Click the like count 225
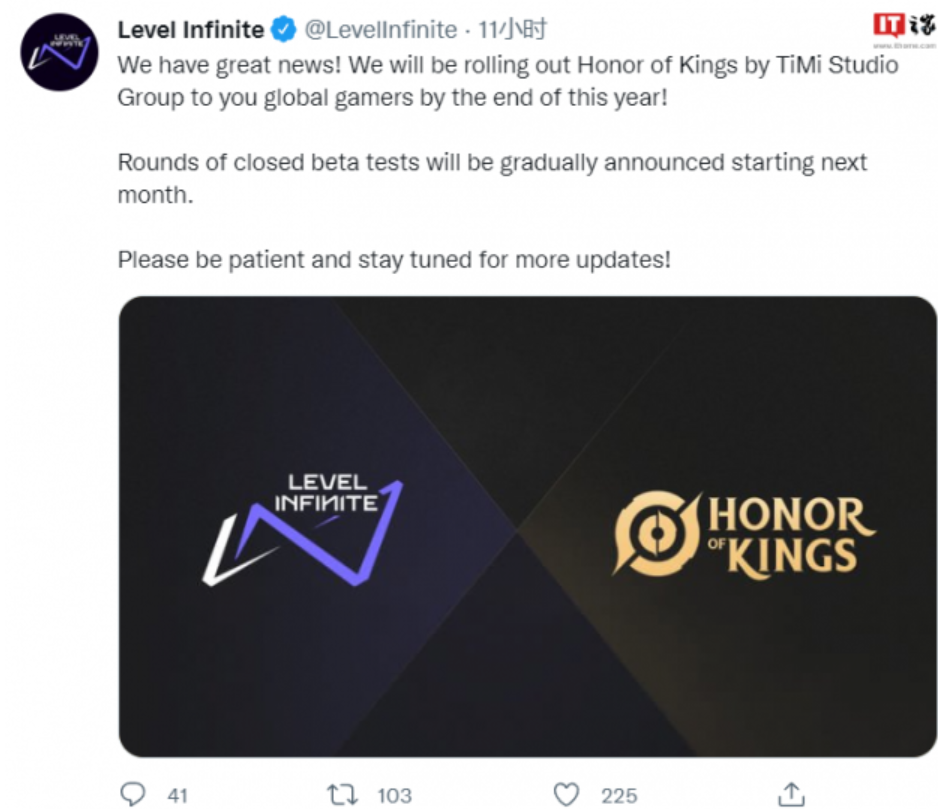Viewport: 938px width, 809px height. [x=619, y=795]
